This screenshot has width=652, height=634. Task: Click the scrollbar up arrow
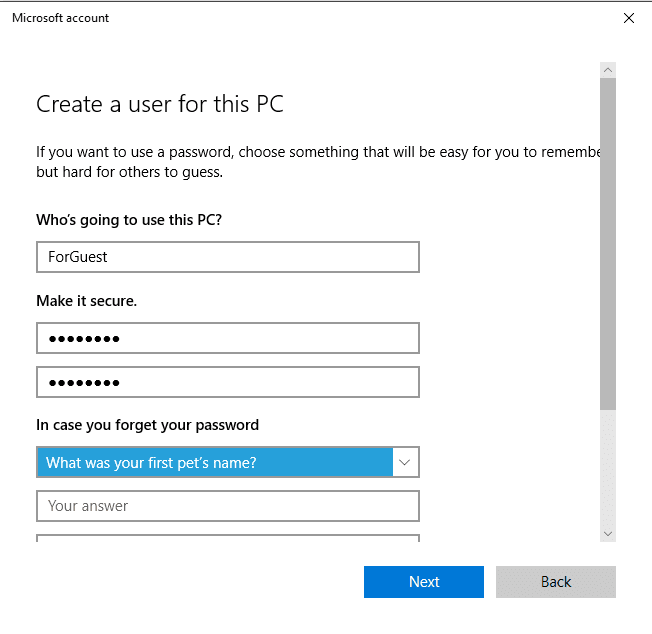coord(608,70)
